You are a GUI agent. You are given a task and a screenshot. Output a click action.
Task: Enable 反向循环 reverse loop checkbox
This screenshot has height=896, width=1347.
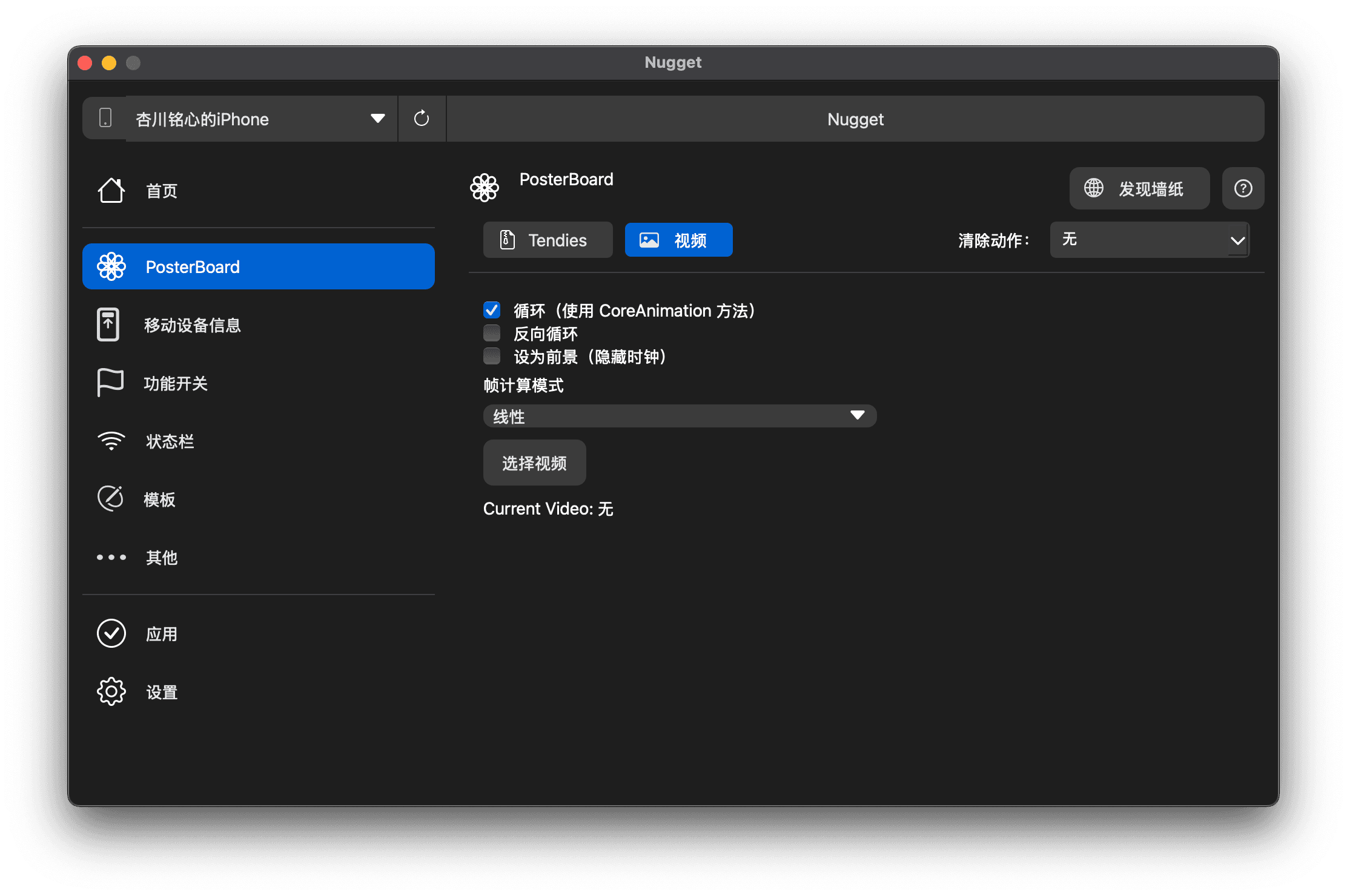click(x=492, y=334)
